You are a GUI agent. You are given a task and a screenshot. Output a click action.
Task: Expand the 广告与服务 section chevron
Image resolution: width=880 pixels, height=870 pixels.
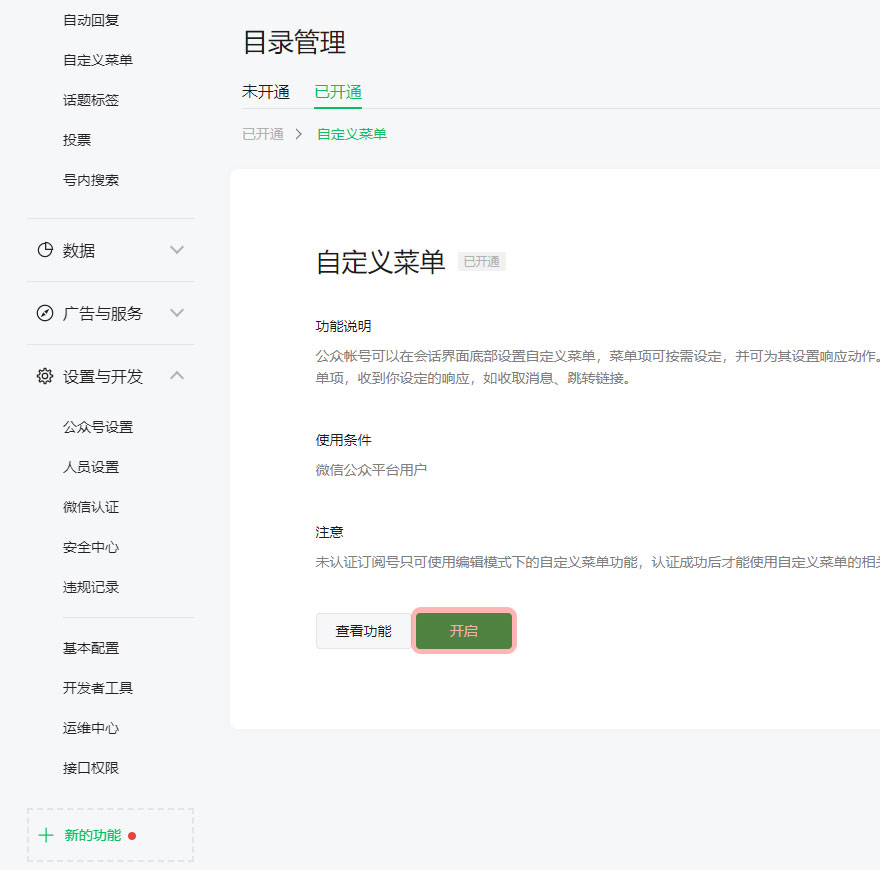coord(177,313)
